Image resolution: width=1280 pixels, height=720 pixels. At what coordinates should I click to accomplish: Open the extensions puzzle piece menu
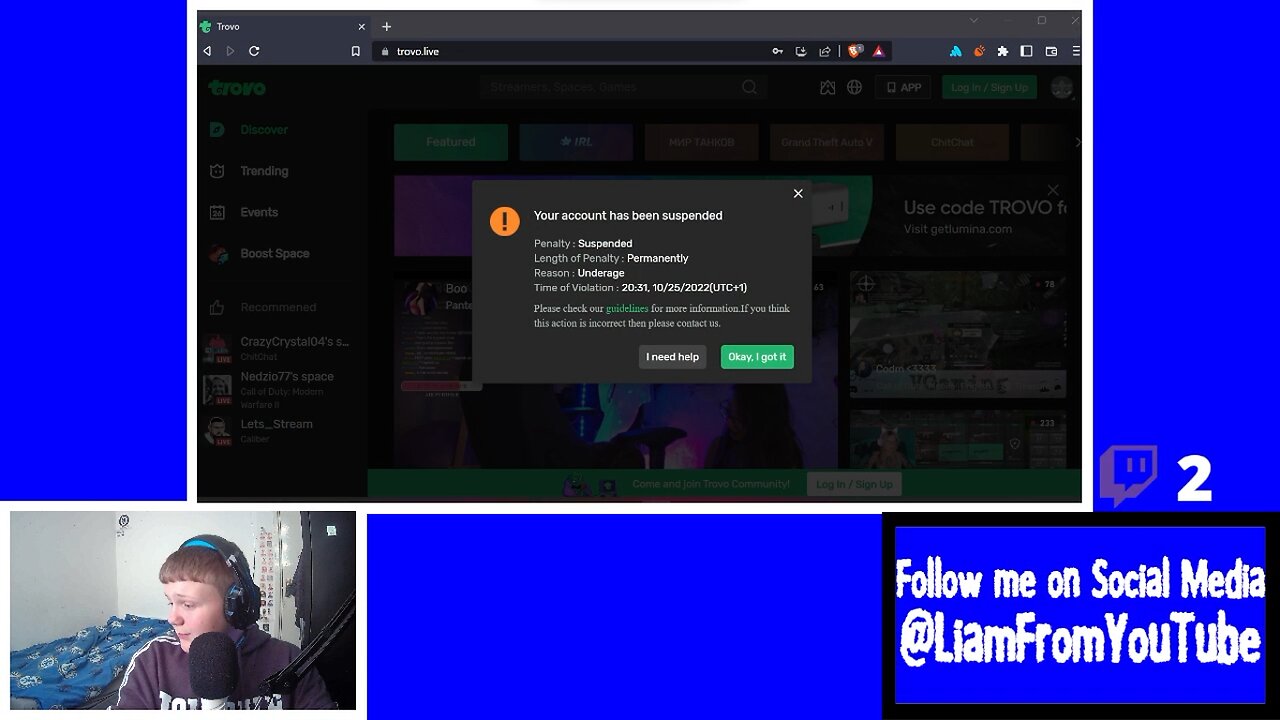click(1003, 51)
